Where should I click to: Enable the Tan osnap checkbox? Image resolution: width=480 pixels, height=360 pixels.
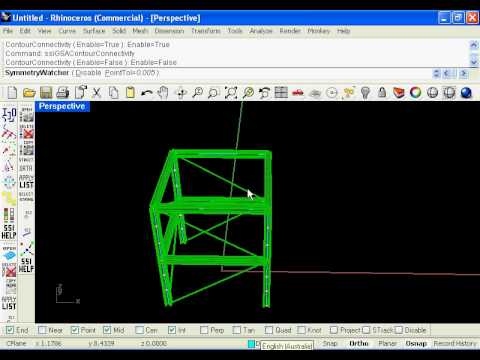point(236,330)
